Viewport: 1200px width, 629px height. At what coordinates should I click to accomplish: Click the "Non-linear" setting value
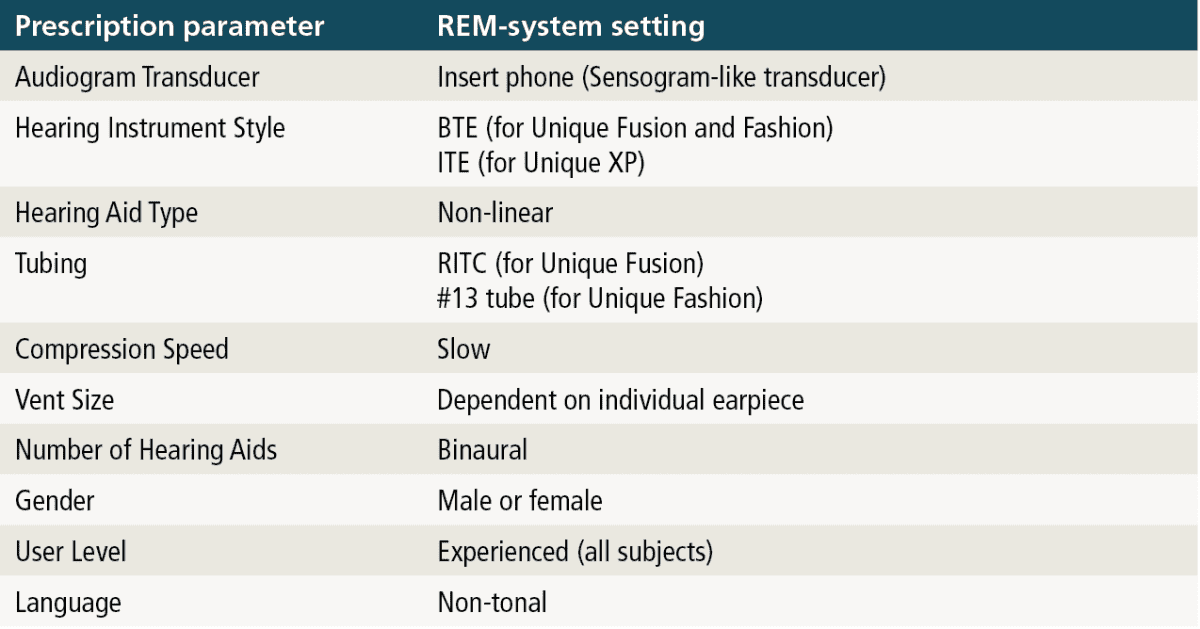[x=495, y=213]
